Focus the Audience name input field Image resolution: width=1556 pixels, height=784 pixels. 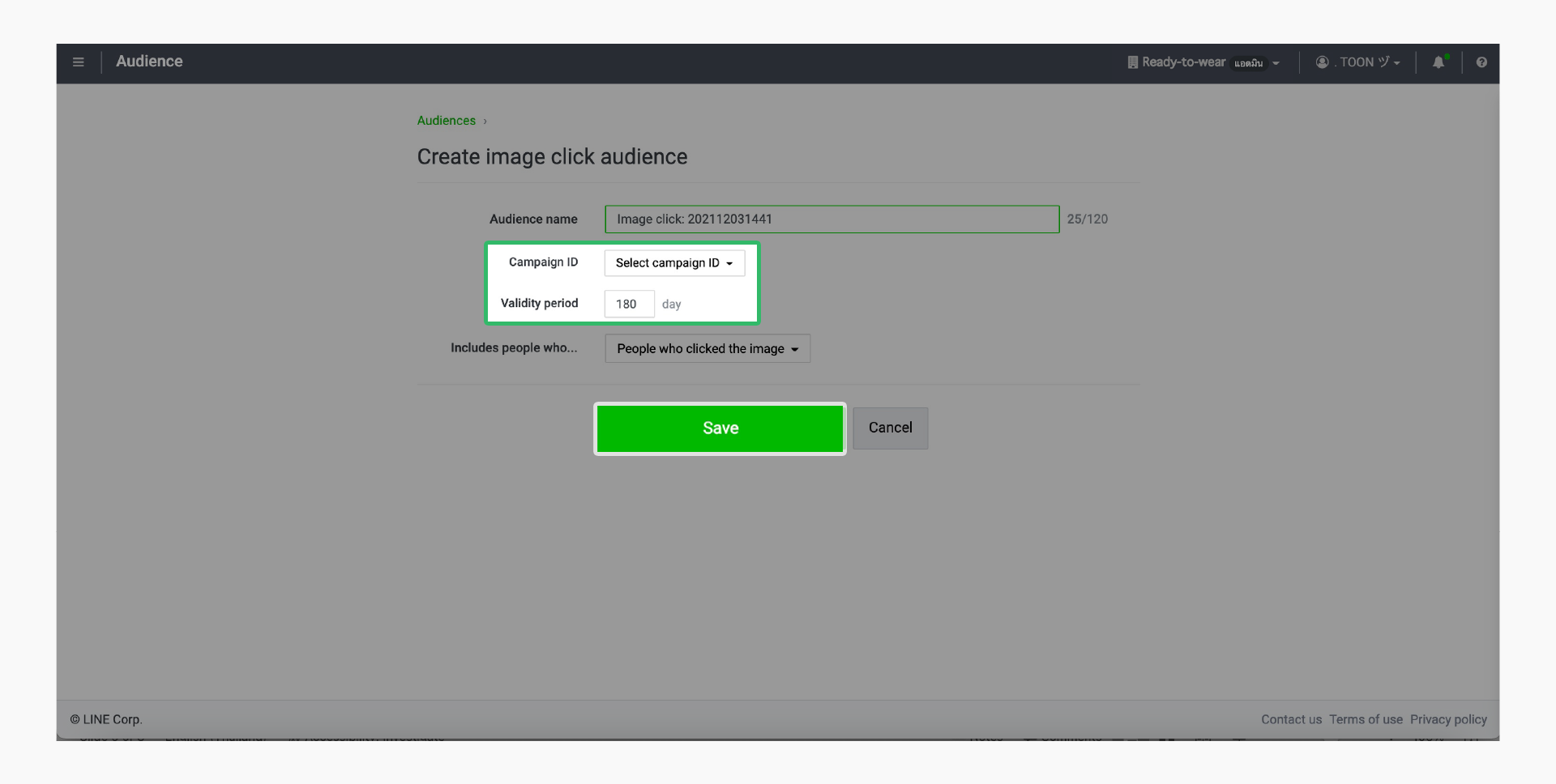tap(831, 219)
